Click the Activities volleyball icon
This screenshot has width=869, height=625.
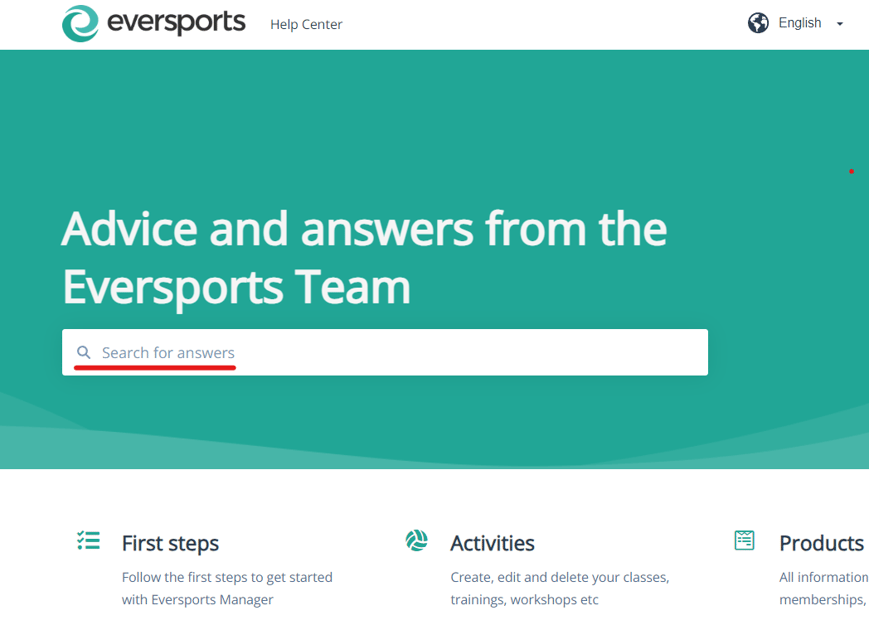point(416,540)
